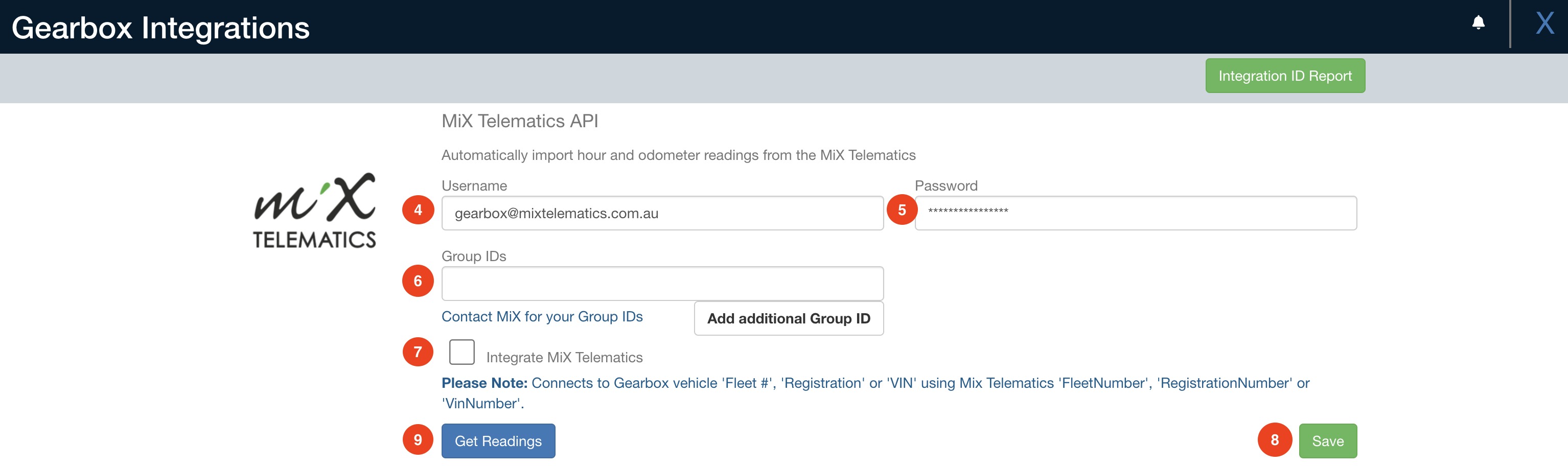Click the red number 5 step marker
The height and width of the screenshot is (466, 1568).
(902, 210)
